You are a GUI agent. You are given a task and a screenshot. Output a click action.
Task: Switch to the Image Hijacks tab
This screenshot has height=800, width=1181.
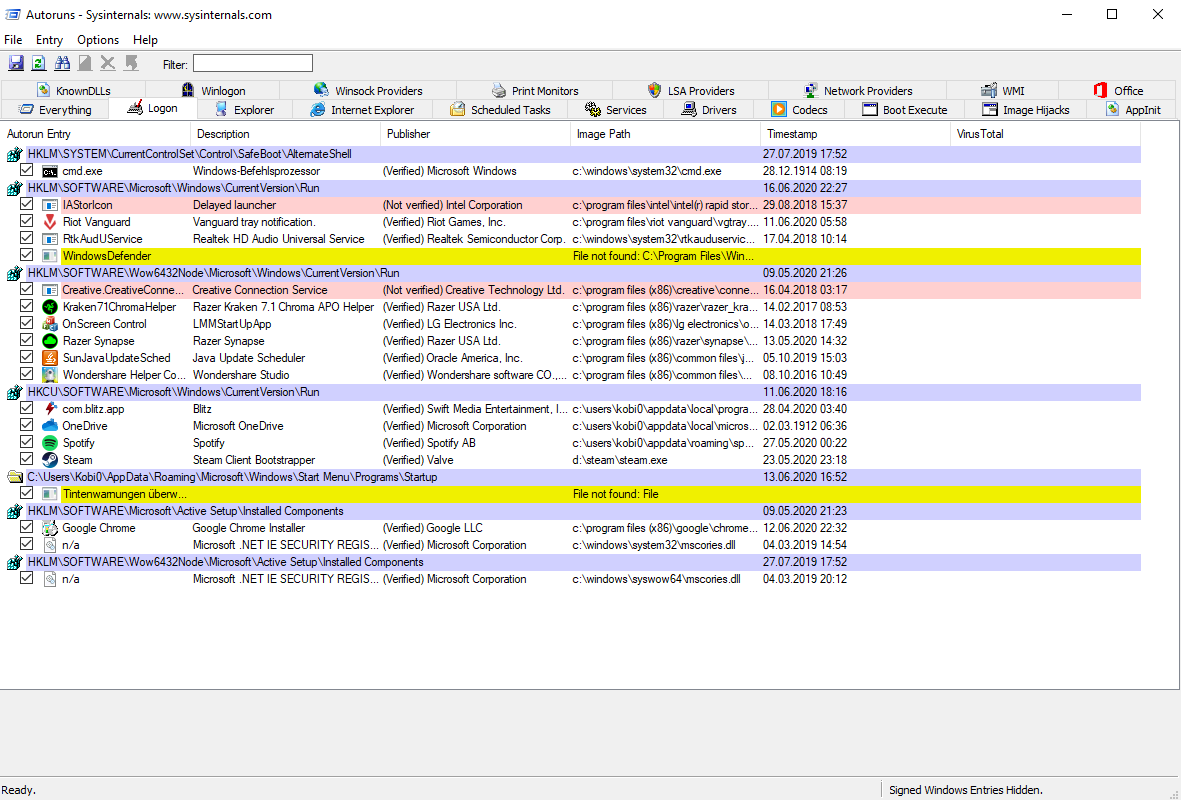click(1025, 110)
